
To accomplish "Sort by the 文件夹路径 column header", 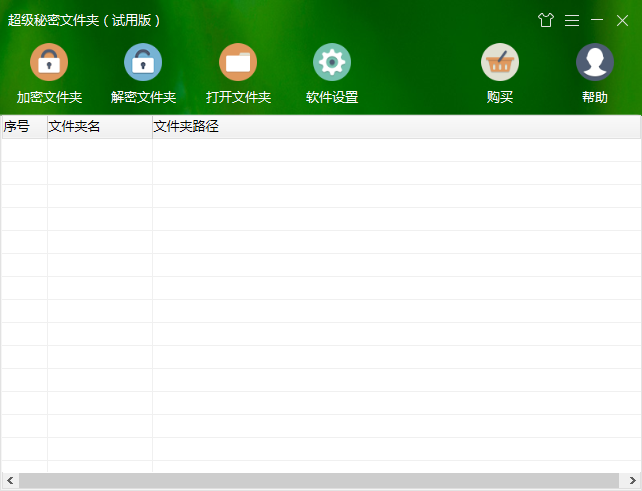I will tap(396, 127).
